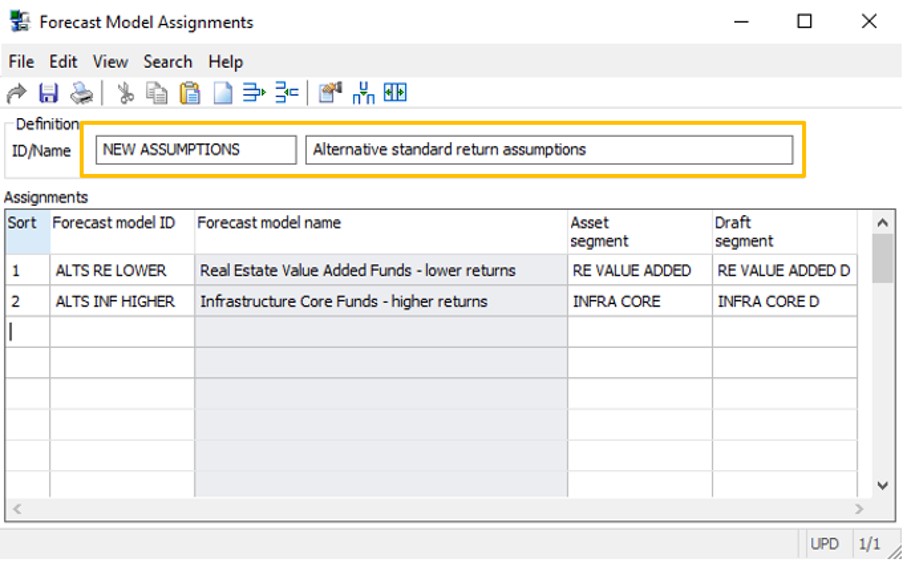
Task: Open the Search menu
Action: point(168,62)
